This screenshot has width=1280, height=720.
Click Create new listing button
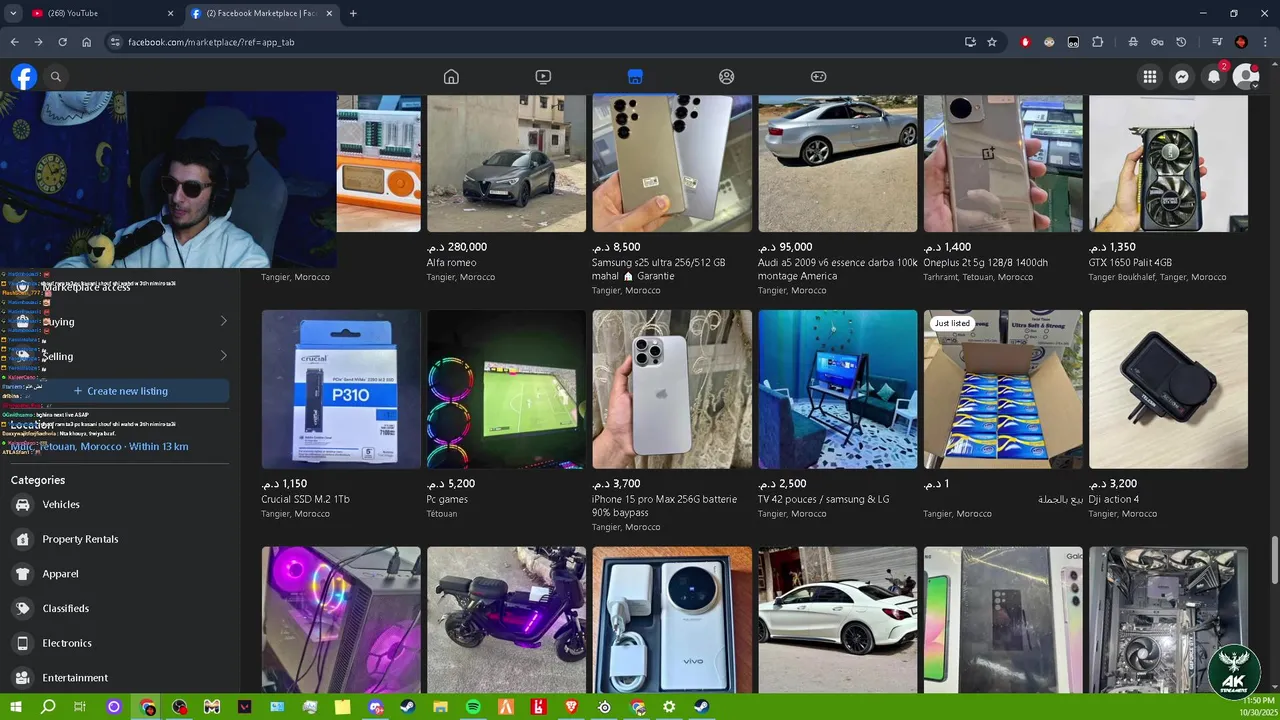click(120, 391)
